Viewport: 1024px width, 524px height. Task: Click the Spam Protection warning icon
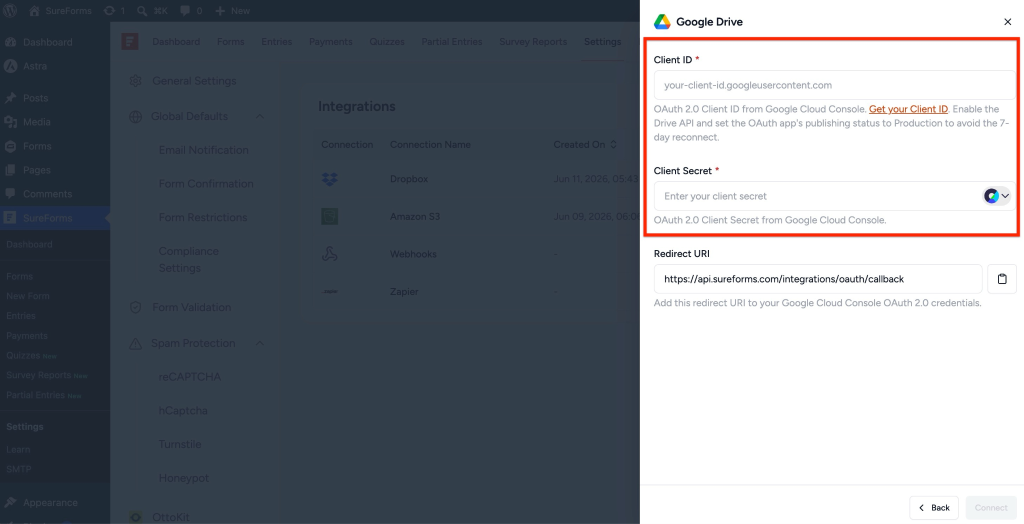(x=136, y=344)
